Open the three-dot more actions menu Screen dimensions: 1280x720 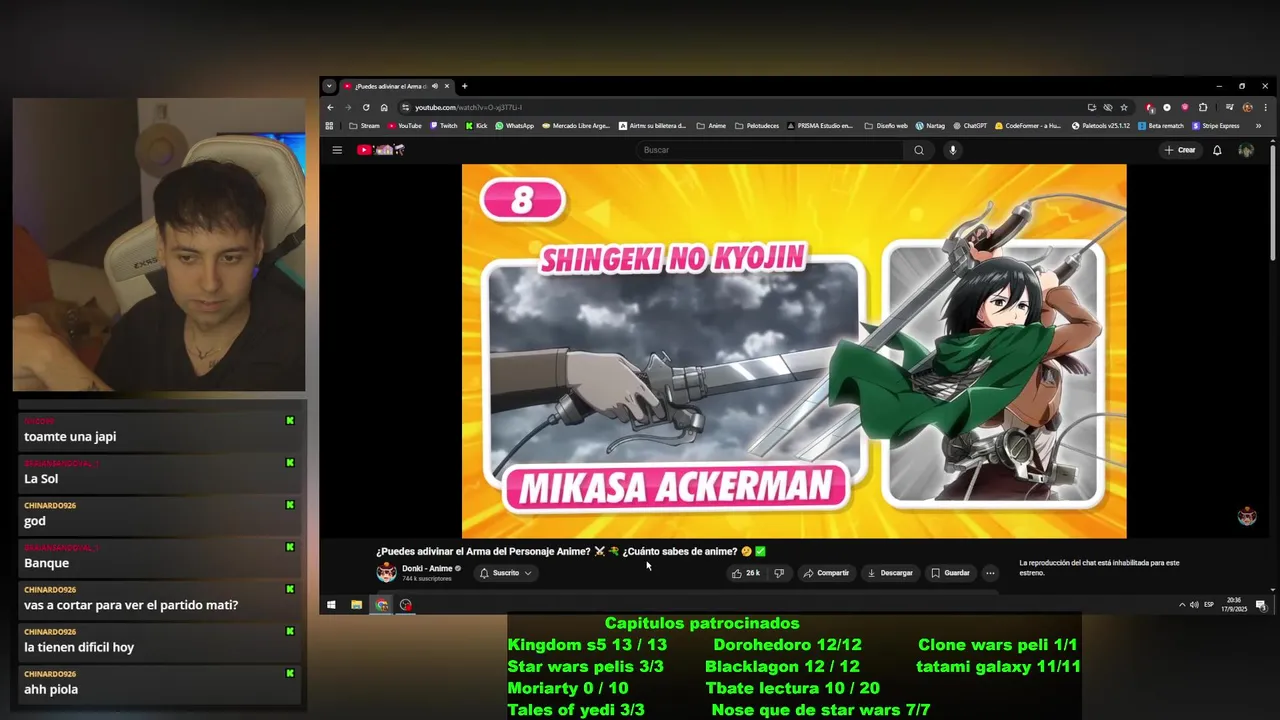point(990,573)
